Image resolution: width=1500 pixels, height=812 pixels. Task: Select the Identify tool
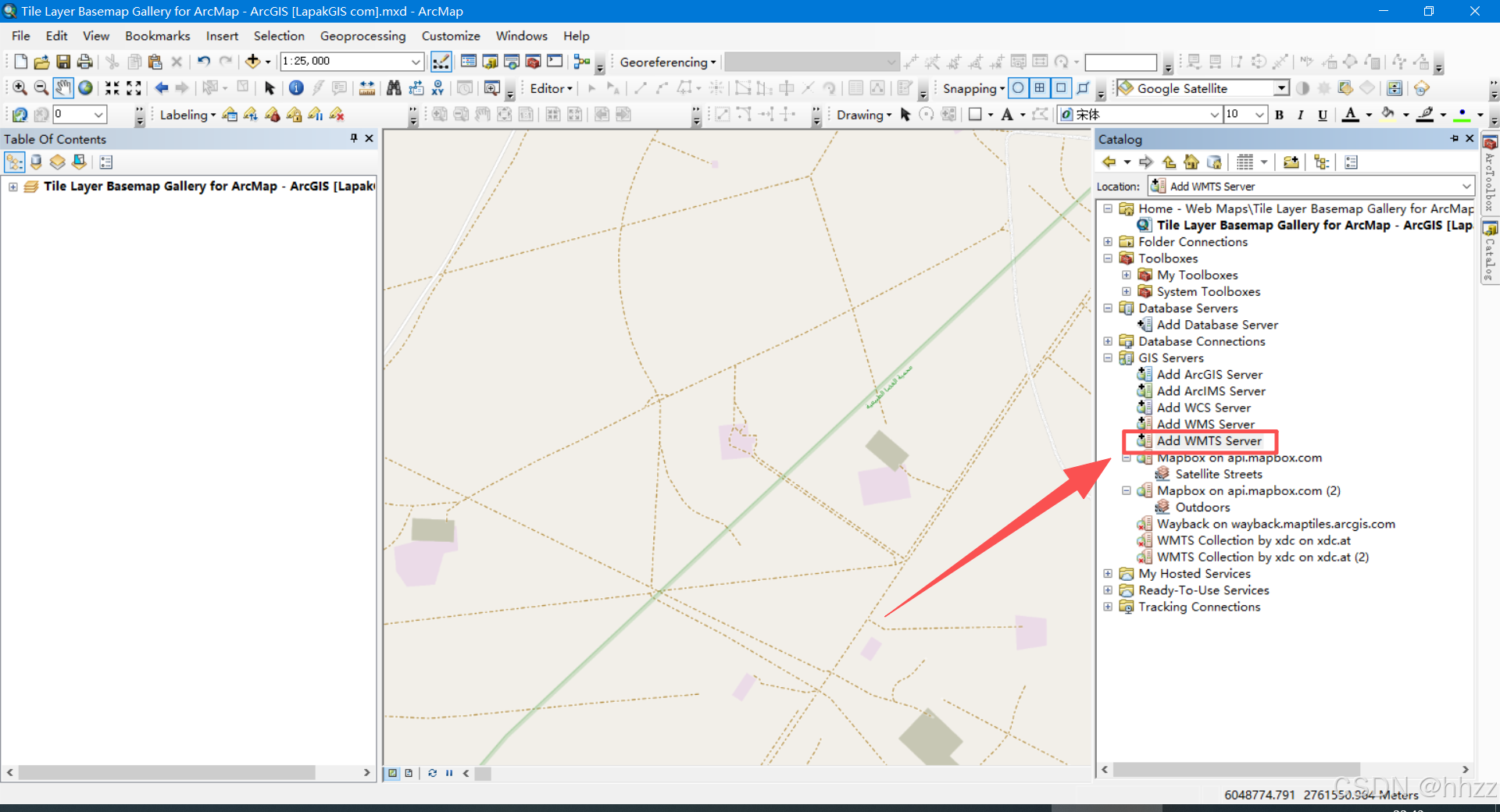[x=296, y=87]
